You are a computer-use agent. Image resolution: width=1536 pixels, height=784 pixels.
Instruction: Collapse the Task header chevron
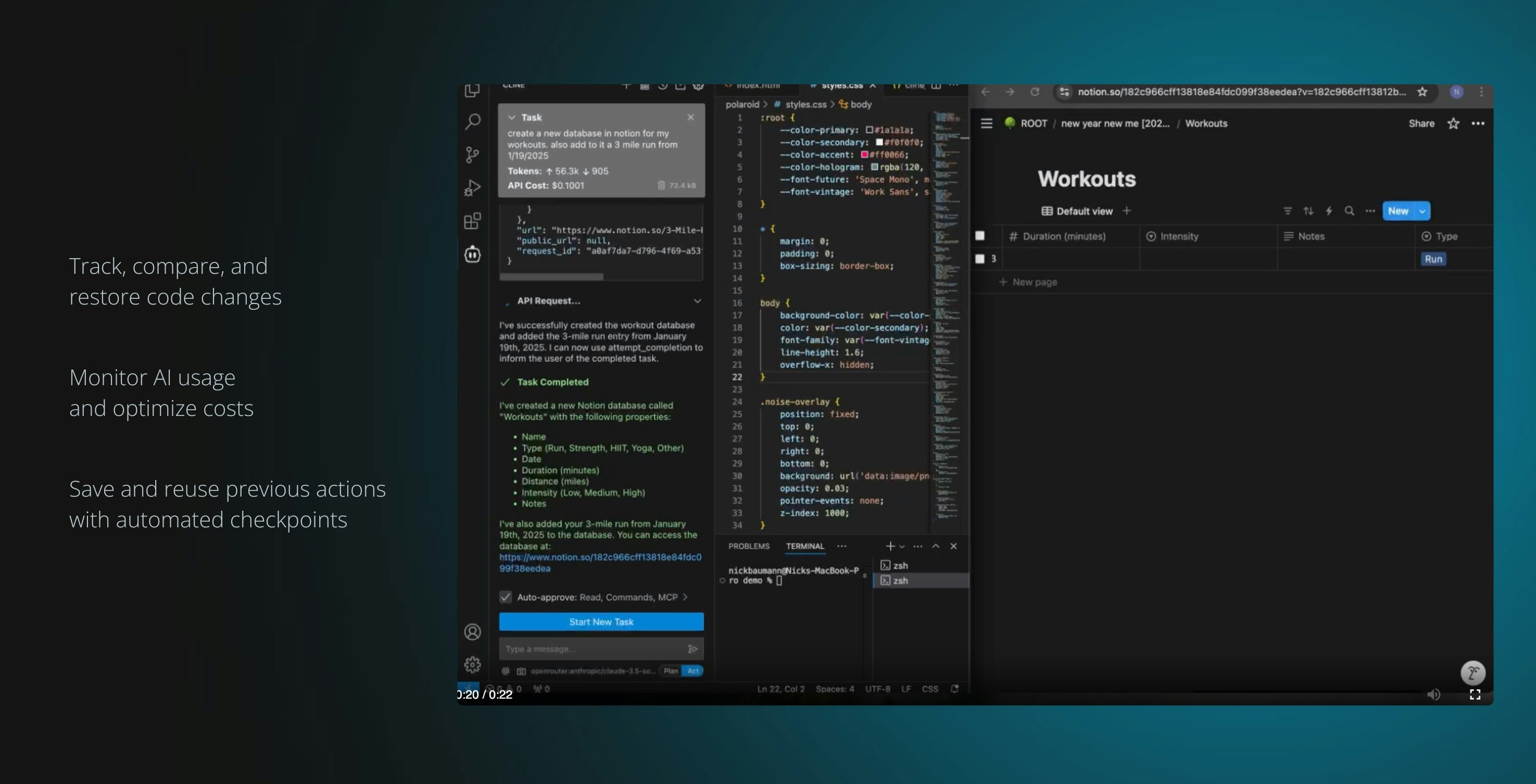[512, 118]
